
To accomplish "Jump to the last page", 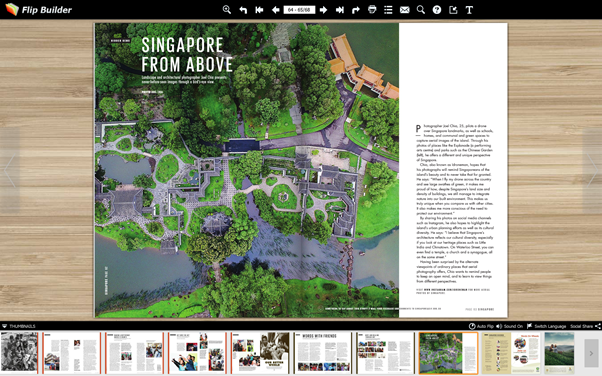I will [x=340, y=10].
